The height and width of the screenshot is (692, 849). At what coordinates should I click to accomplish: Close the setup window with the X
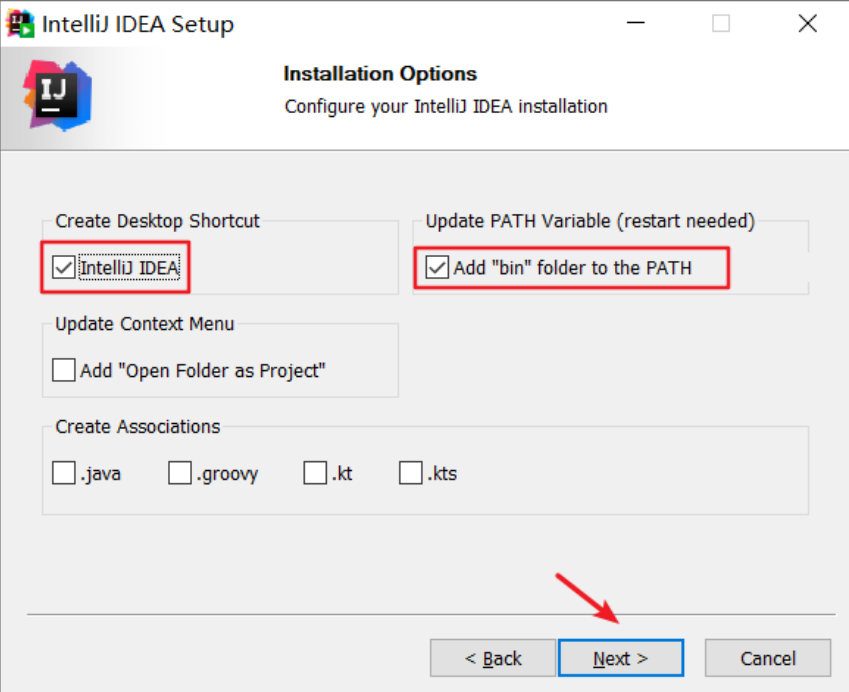[807, 23]
